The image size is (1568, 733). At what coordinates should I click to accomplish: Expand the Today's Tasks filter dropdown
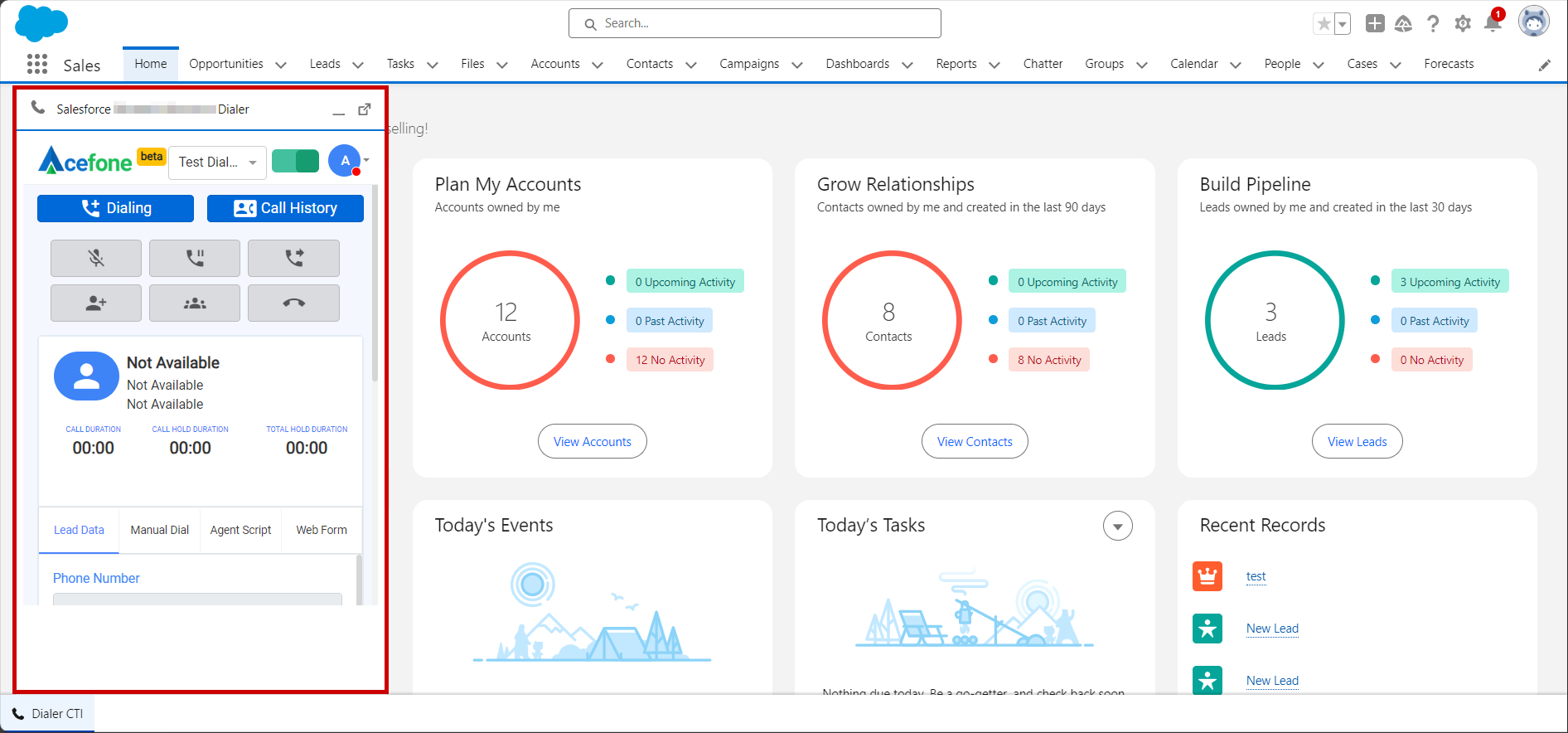1118,526
